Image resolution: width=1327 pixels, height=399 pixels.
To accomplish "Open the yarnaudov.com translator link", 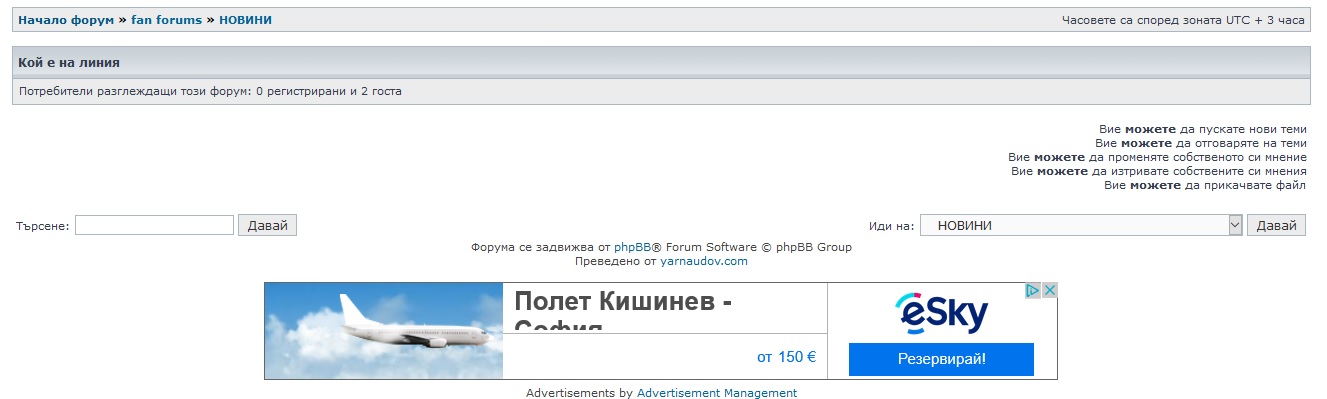I will click(704, 261).
